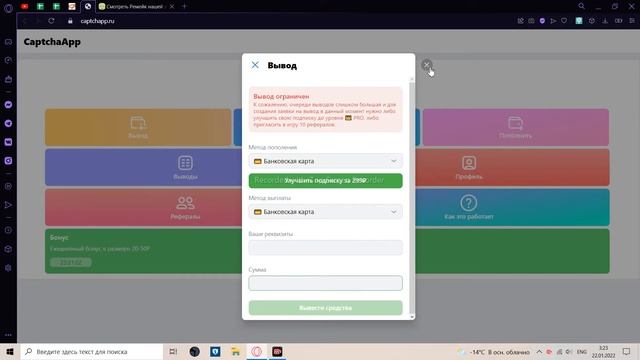Show hidden system tray icons chevron
Viewport: 640px width, 360px height.
tap(539, 351)
